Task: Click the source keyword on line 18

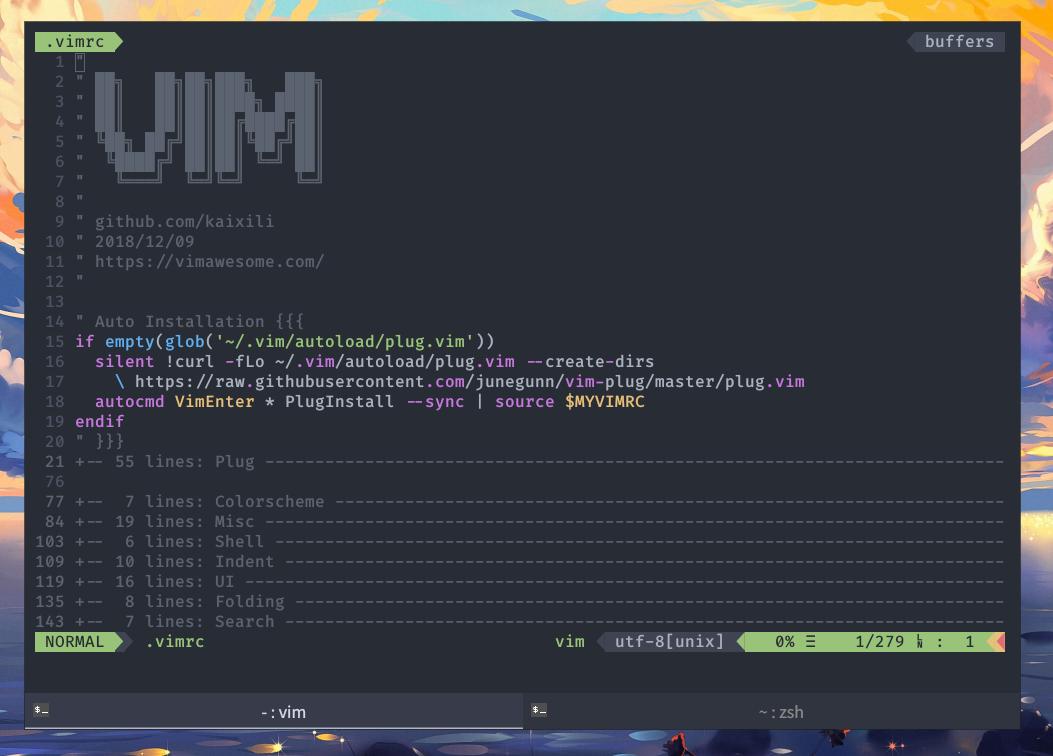Action: [x=524, y=401]
